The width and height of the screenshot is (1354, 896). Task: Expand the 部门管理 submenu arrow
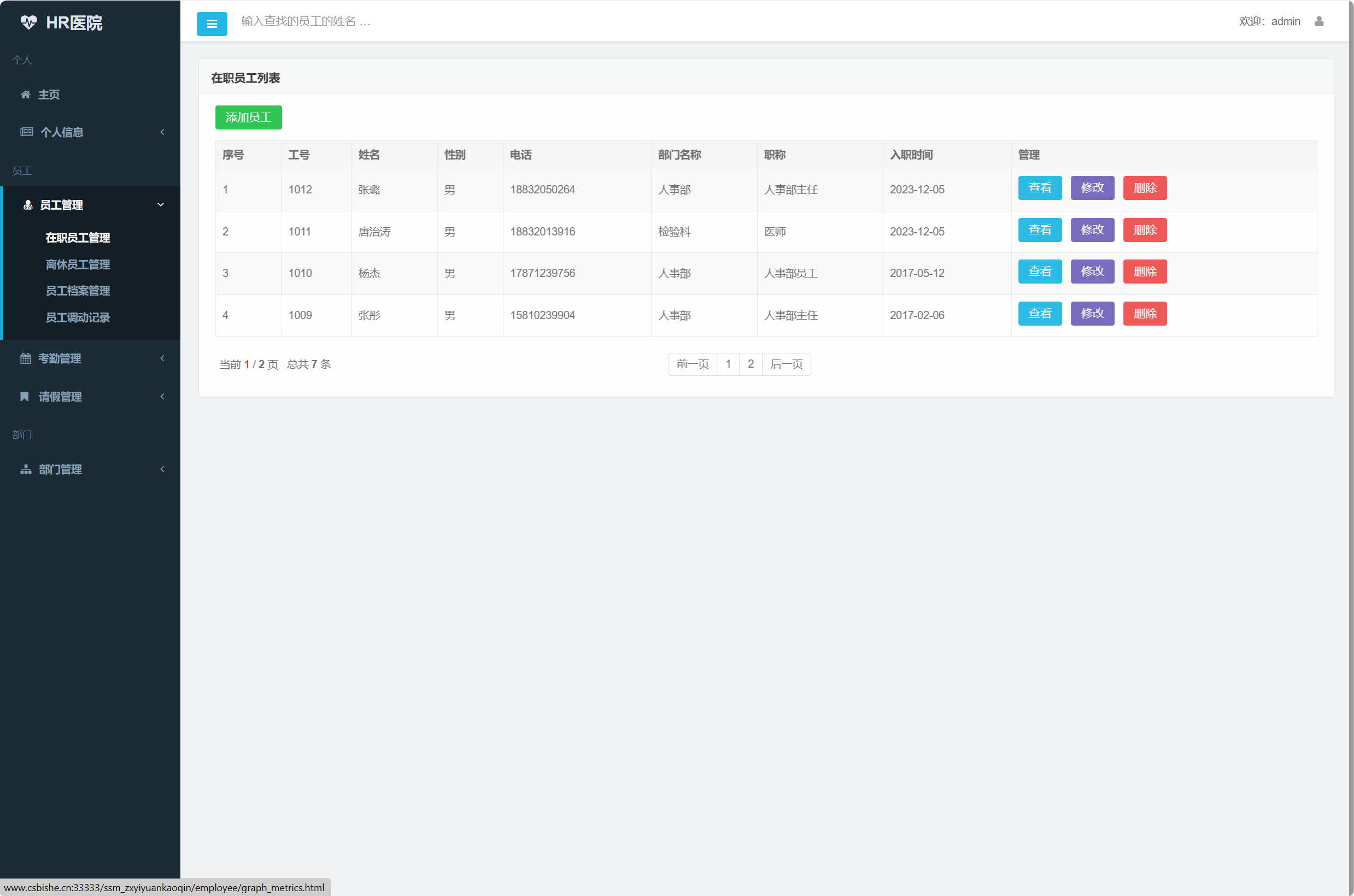(x=162, y=469)
